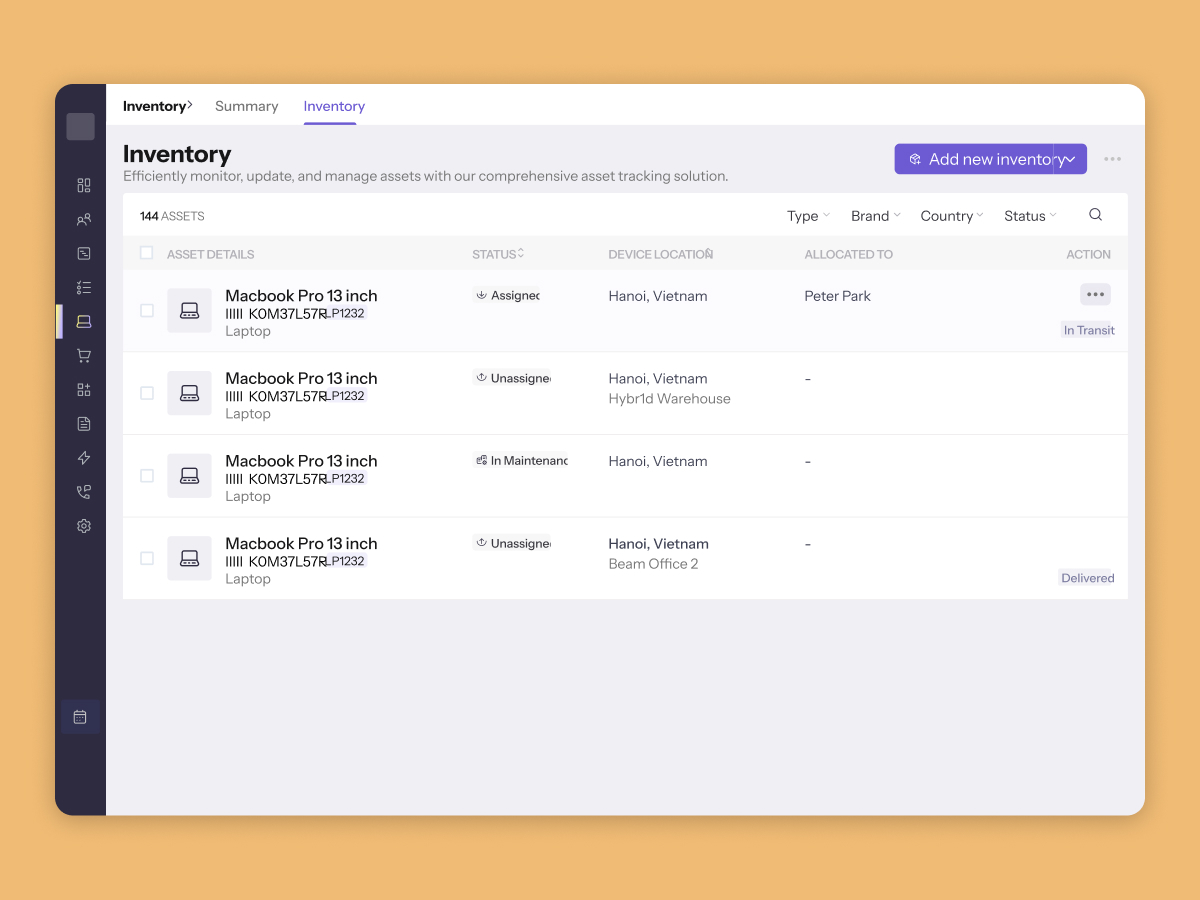Click the calendar icon at sidebar bottom
1200x900 pixels.
pos(80,716)
